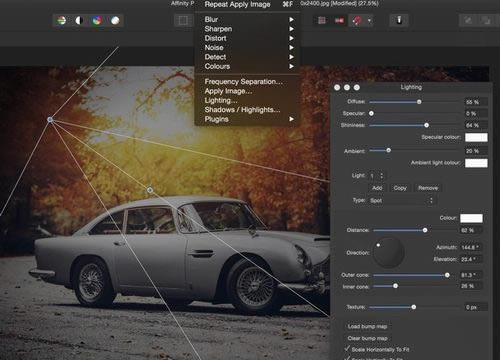Adjust the Shininess slider handle

click(x=426, y=125)
